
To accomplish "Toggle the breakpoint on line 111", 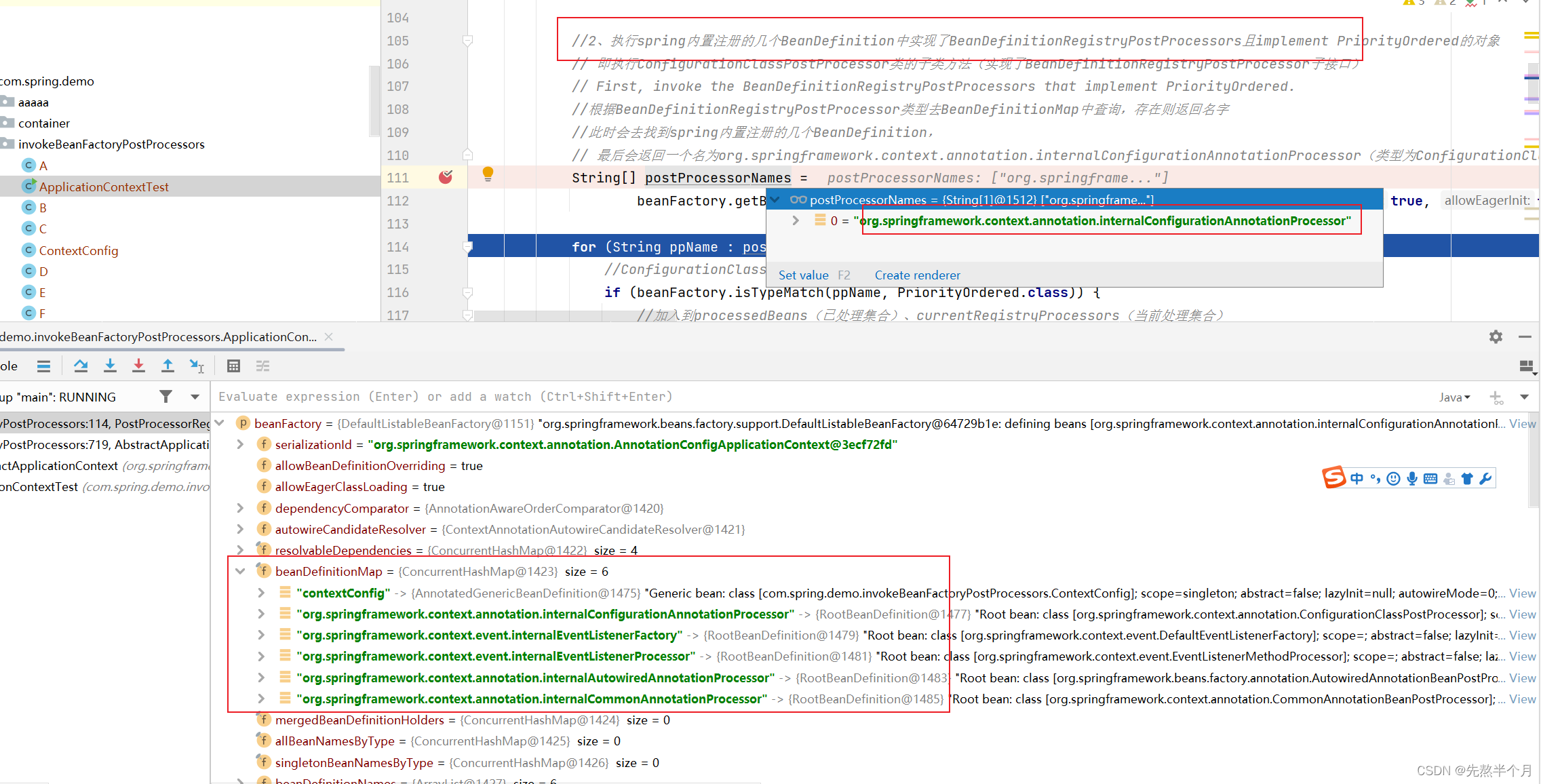I will pos(446,178).
